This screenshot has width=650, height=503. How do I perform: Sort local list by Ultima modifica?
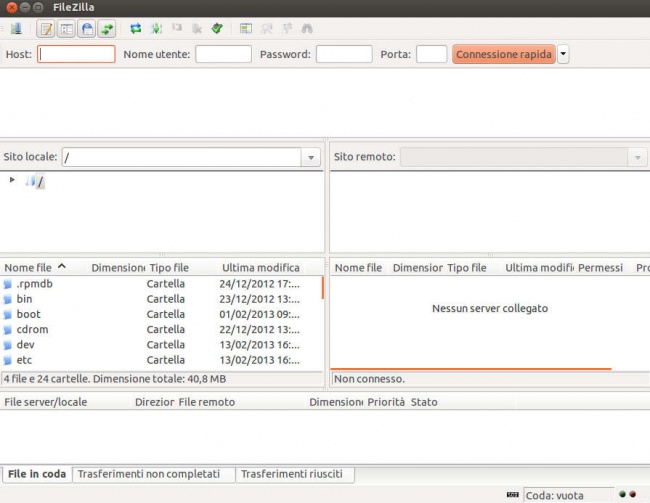261,268
